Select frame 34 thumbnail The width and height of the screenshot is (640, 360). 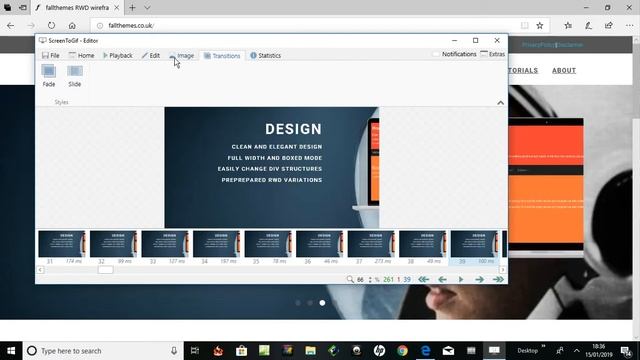point(216,247)
